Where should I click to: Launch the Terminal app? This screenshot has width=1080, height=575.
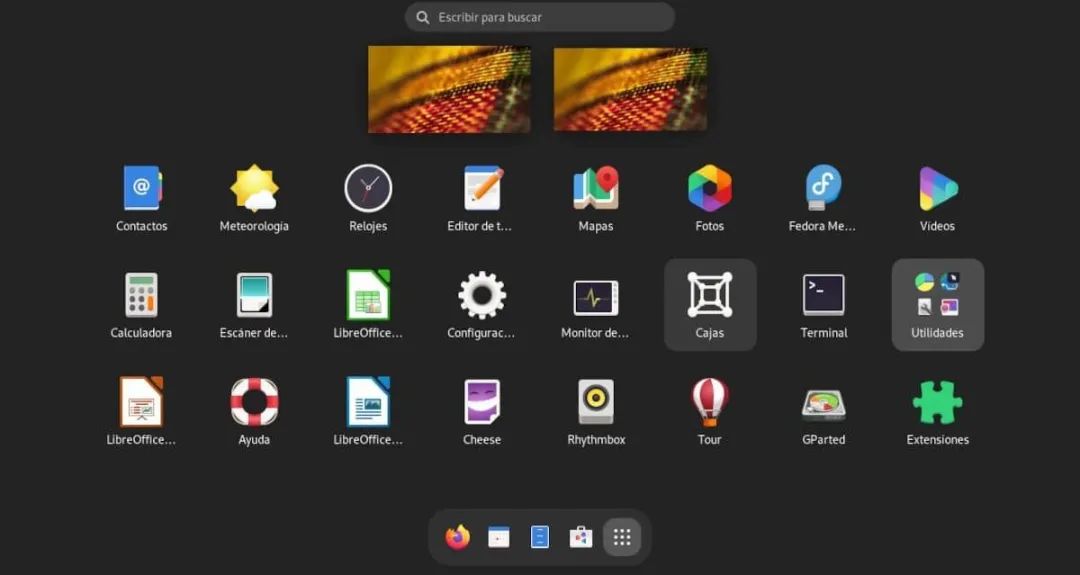point(823,295)
